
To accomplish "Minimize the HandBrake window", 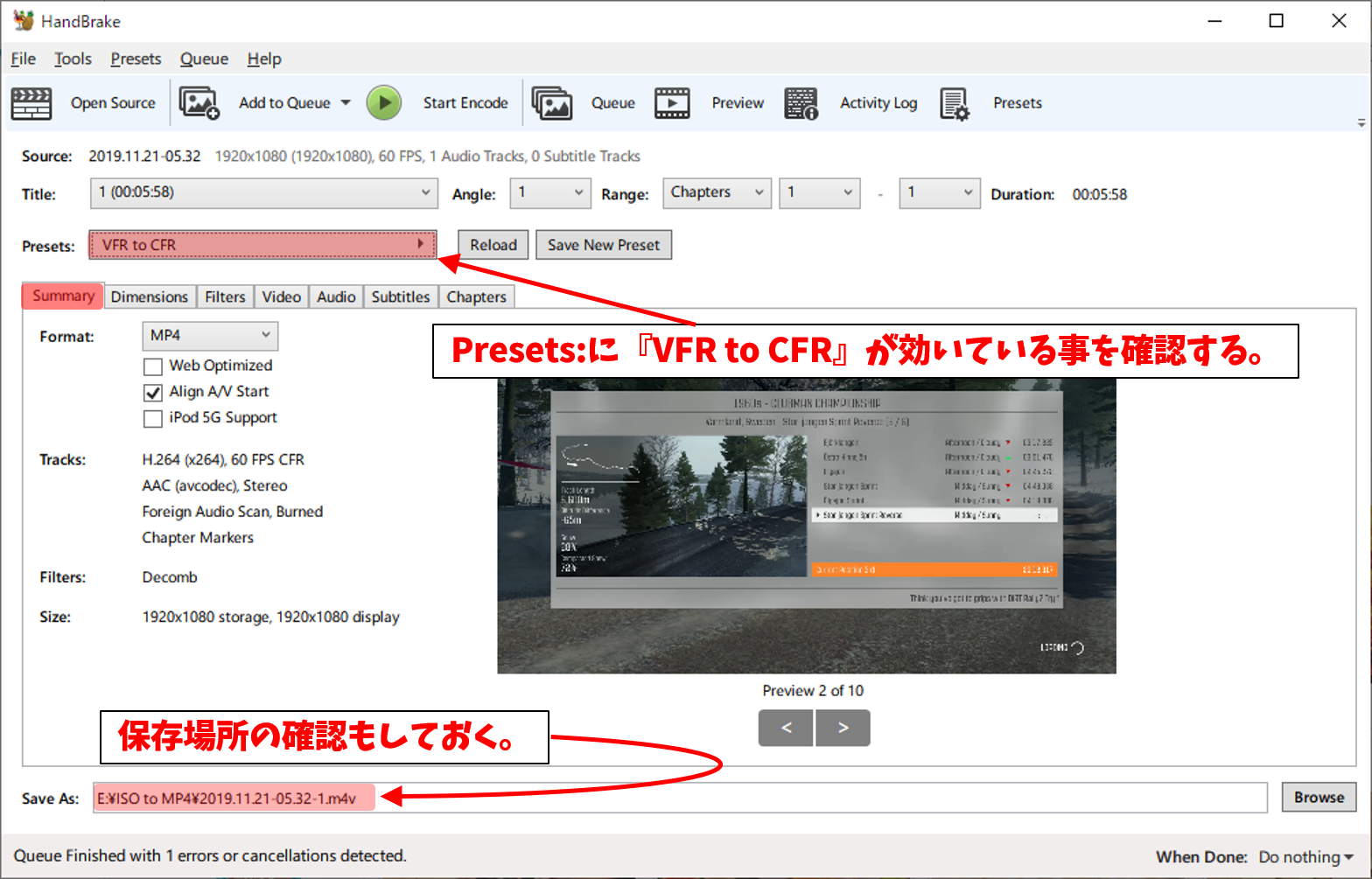I will point(1214,21).
